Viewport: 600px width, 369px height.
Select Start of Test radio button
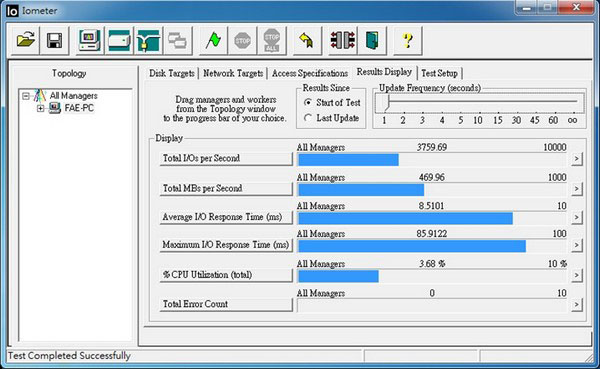click(x=308, y=103)
